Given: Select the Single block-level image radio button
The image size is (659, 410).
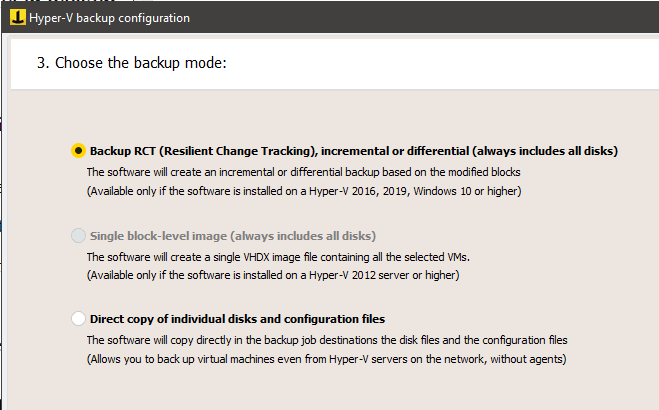Looking at the screenshot, I should (x=78, y=236).
